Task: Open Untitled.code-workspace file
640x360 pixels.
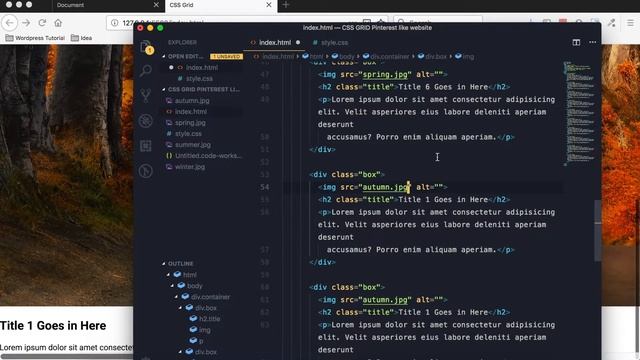Action: point(208,156)
